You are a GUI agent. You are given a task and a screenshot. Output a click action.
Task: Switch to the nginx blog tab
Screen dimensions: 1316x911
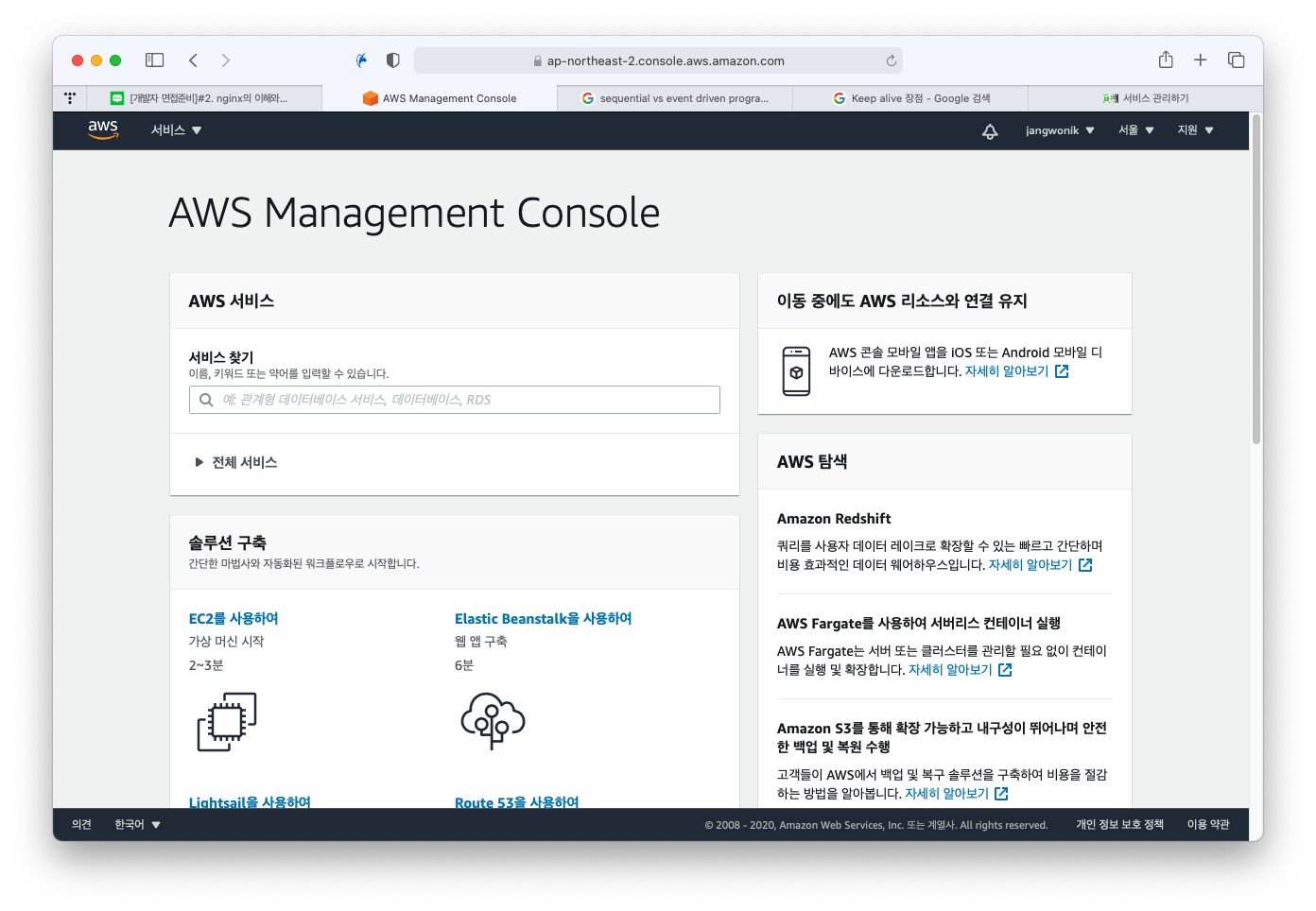(x=203, y=98)
